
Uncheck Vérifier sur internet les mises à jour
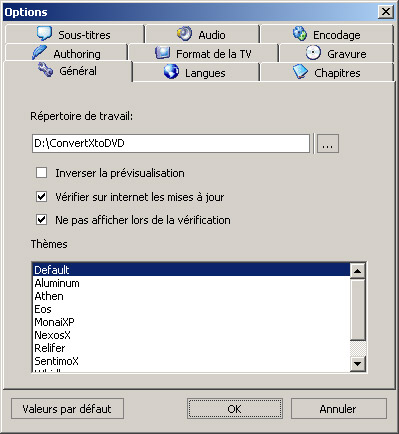point(41,197)
